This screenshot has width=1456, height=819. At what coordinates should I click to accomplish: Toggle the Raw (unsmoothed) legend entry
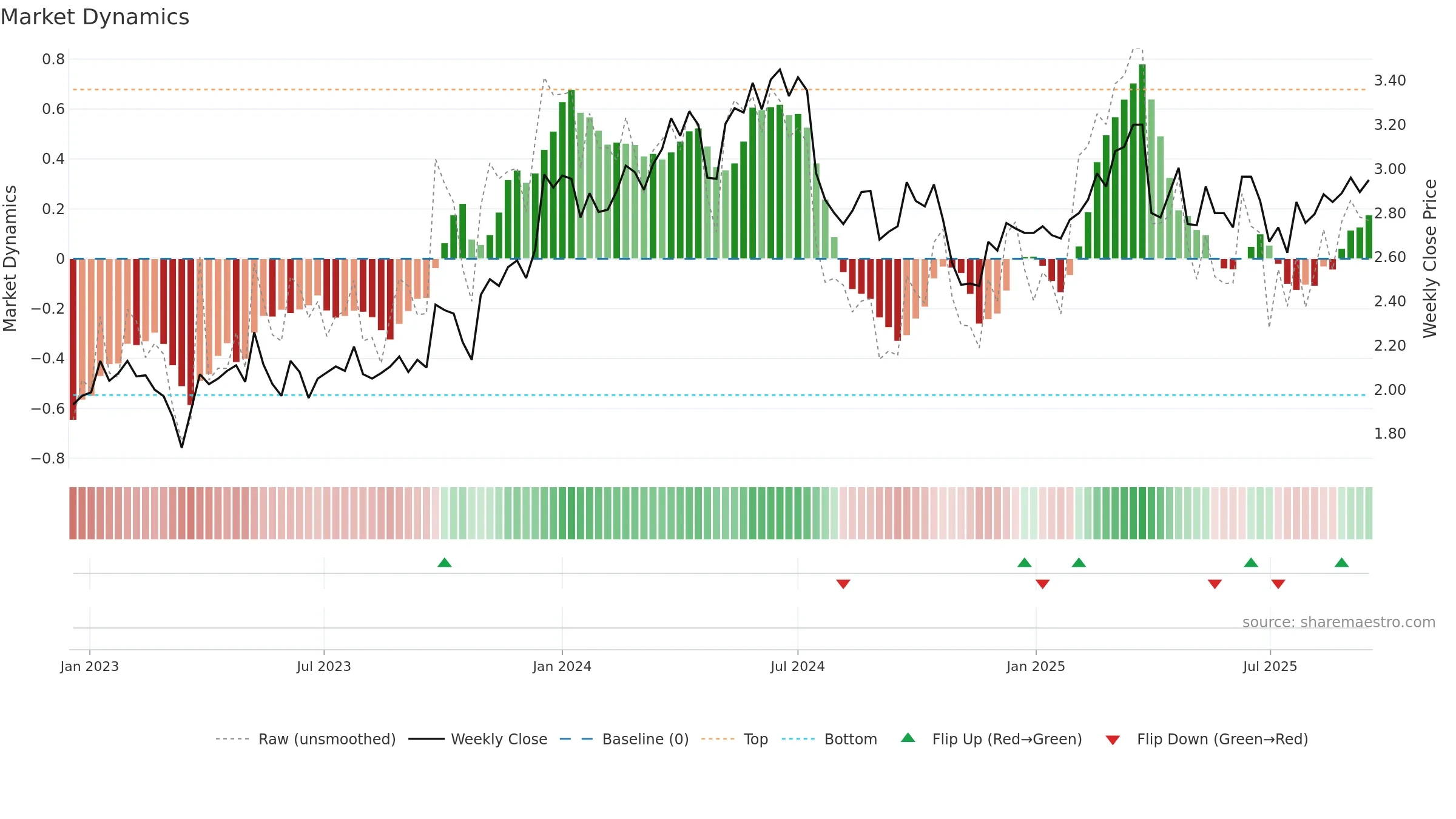[x=305, y=739]
